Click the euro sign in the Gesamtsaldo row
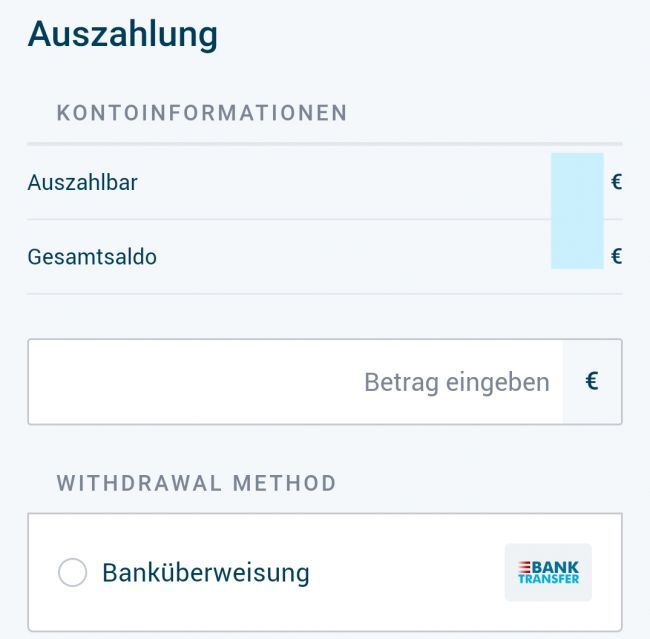Screen dimensions: 650x639 pos(616,257)
